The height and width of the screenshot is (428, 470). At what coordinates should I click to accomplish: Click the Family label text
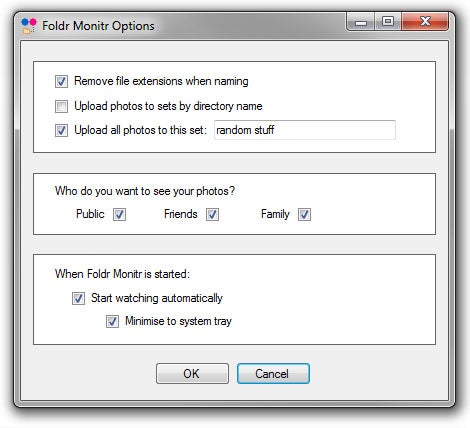click(x=275, y=214)
